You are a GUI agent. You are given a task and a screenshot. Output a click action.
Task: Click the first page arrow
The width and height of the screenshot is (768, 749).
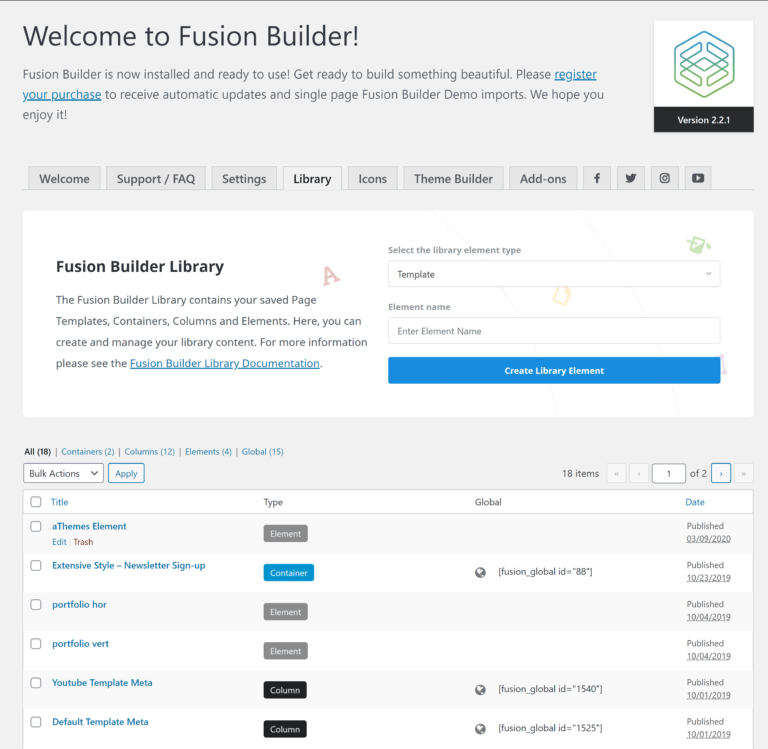tap(616, 473)
